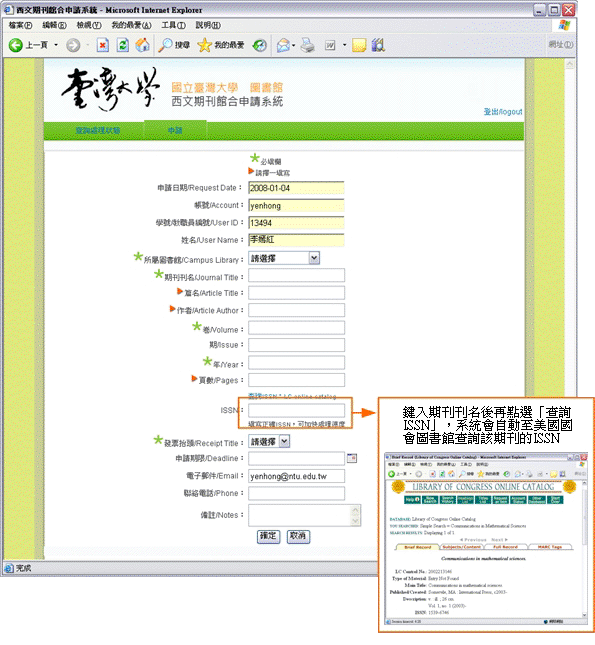Open the 檔案(F) menu

(x=21, y=25)
